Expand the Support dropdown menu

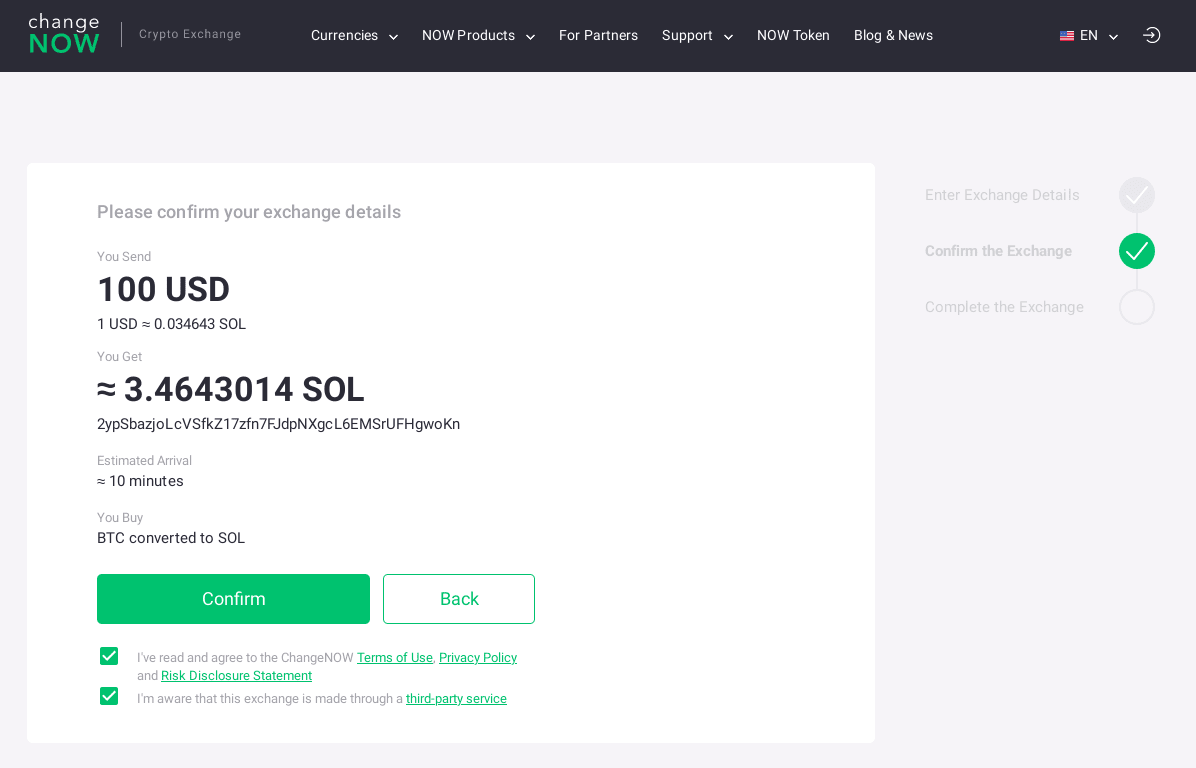[697, 36]
